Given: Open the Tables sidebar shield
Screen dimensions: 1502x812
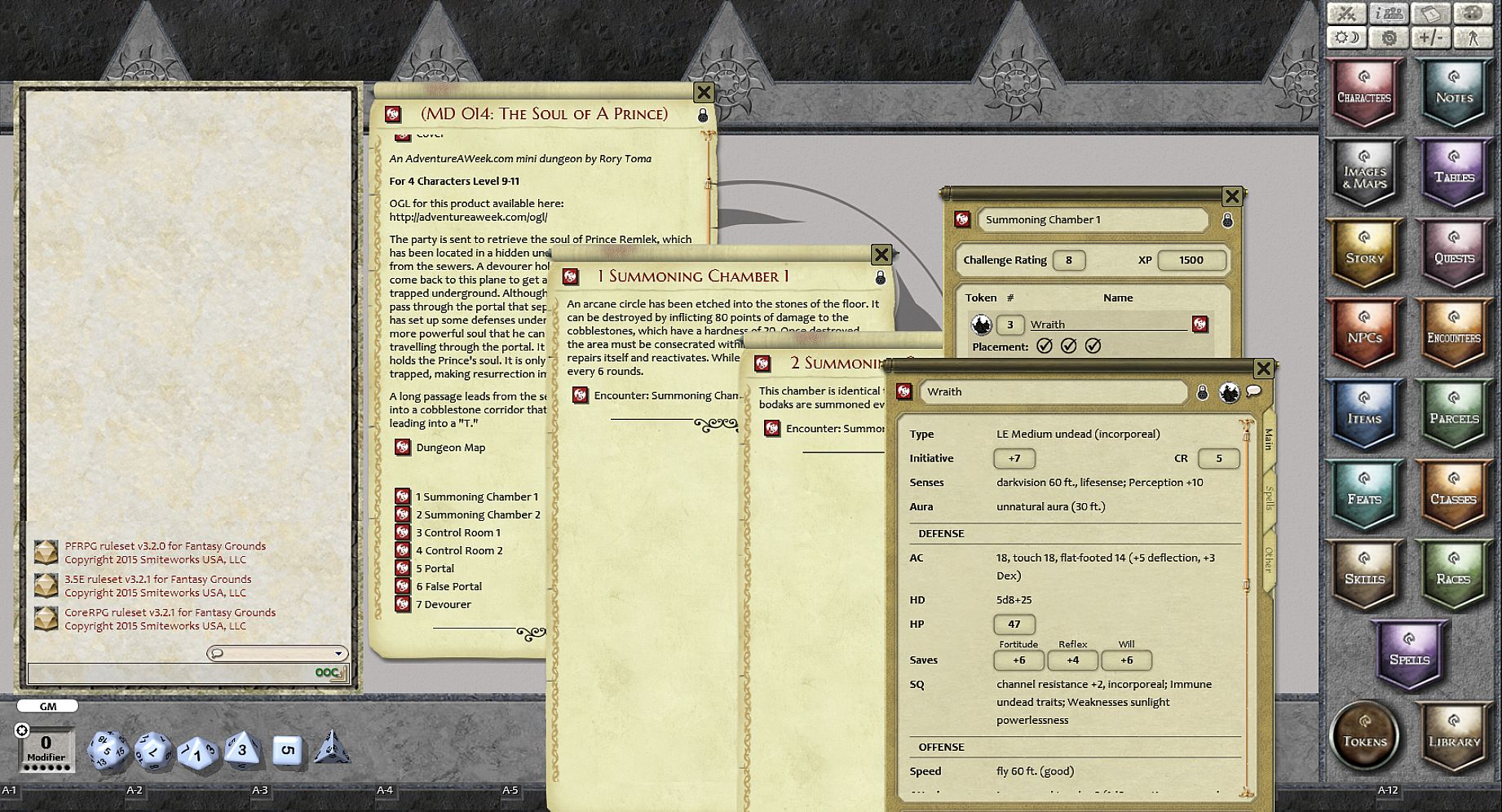Looking at the screenshot, I should tap(1454, 173).
